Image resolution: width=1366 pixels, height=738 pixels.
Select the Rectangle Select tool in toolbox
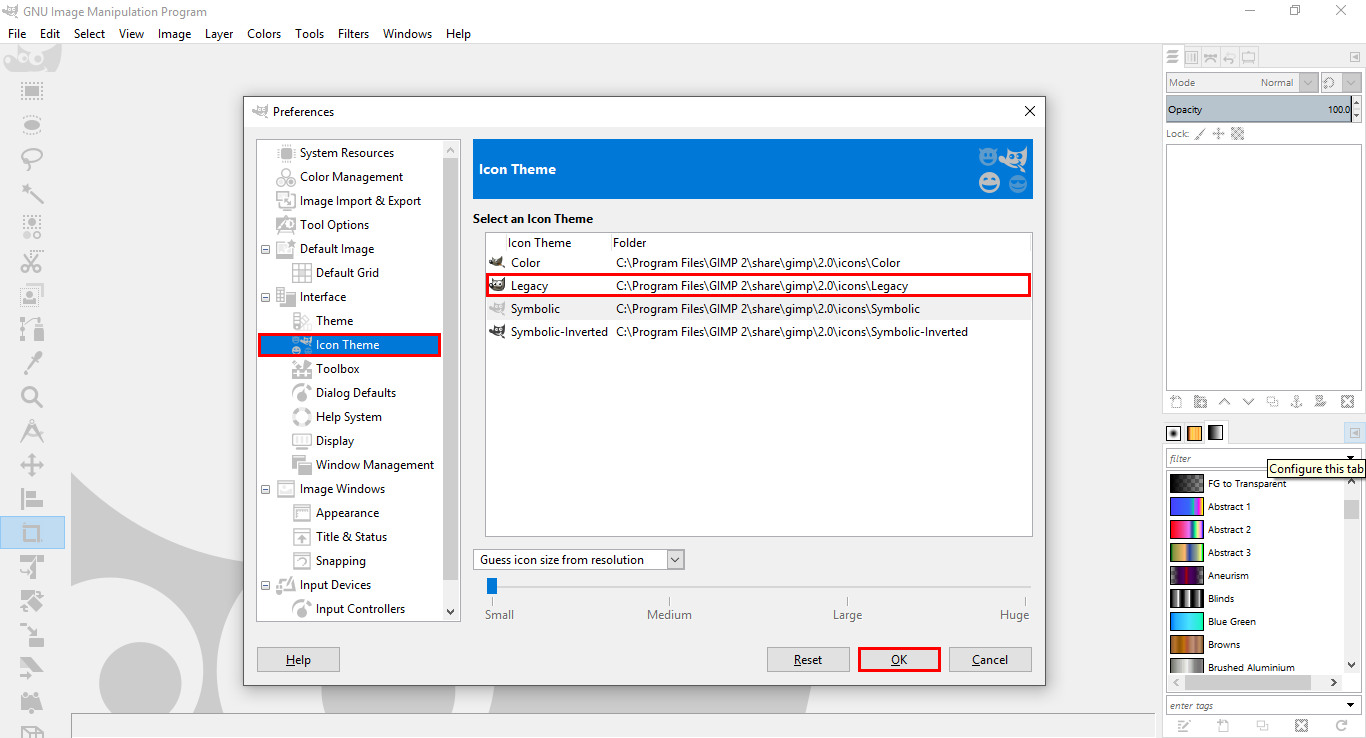click(x=32, y=92)
